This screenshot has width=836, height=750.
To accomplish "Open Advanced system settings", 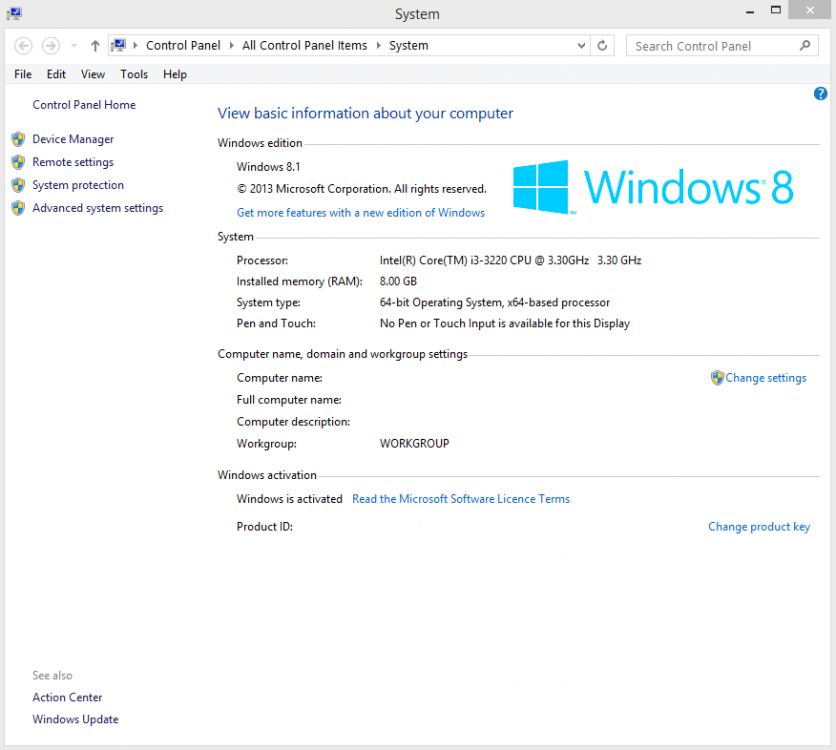I will click(97, 208).
